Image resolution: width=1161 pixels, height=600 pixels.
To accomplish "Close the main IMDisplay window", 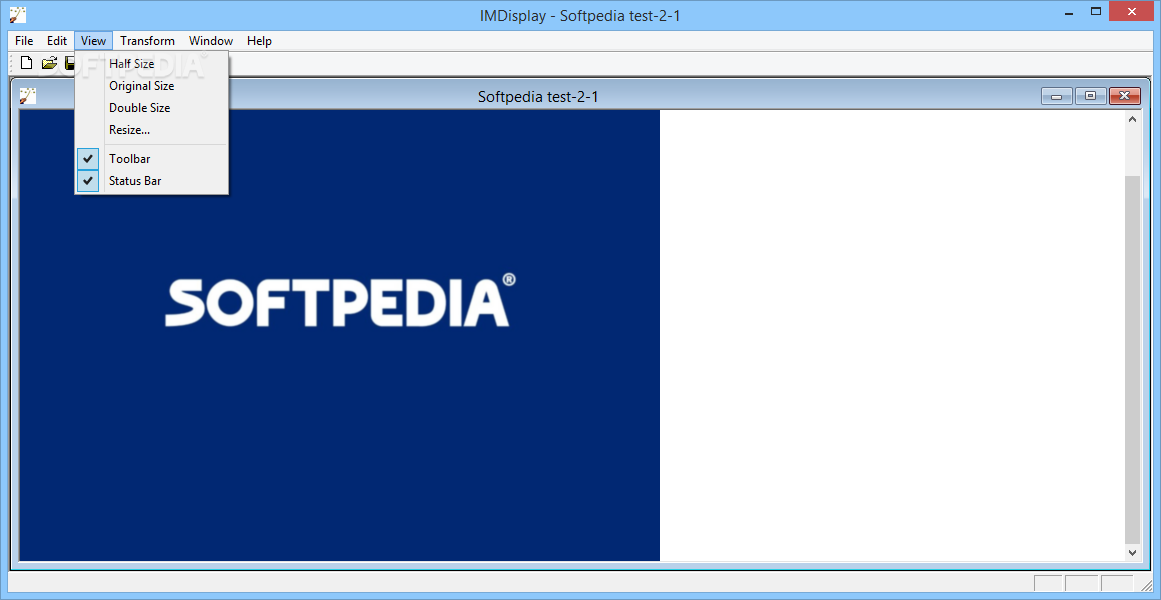I will click(x=1132, y=11).
